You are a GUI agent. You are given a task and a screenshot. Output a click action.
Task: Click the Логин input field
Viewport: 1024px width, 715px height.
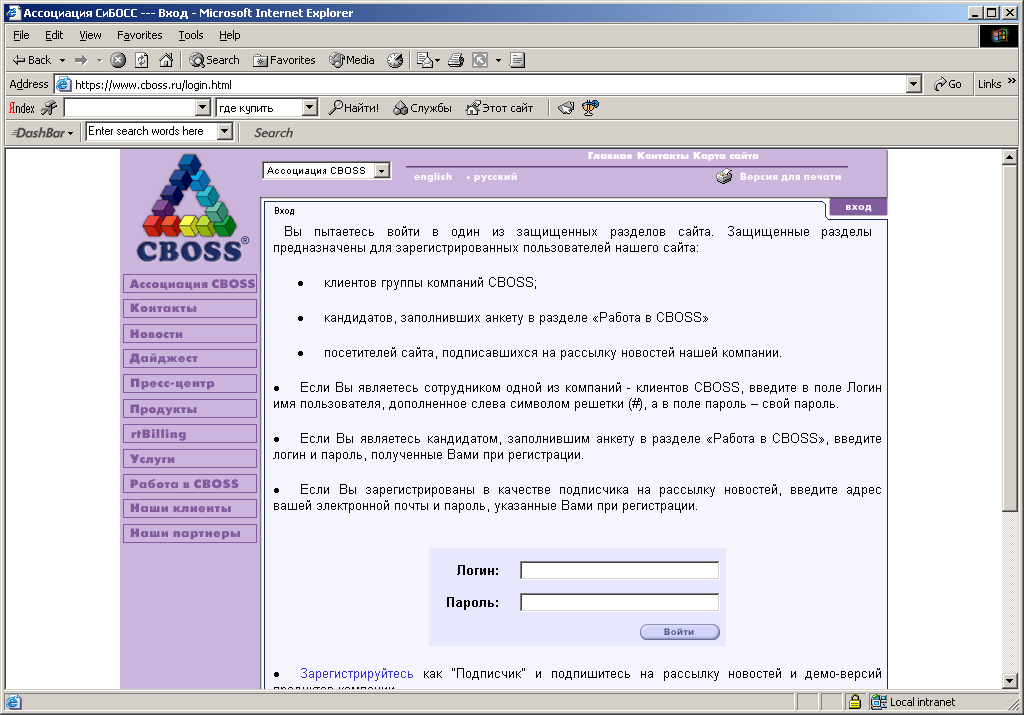coord(619,570)
